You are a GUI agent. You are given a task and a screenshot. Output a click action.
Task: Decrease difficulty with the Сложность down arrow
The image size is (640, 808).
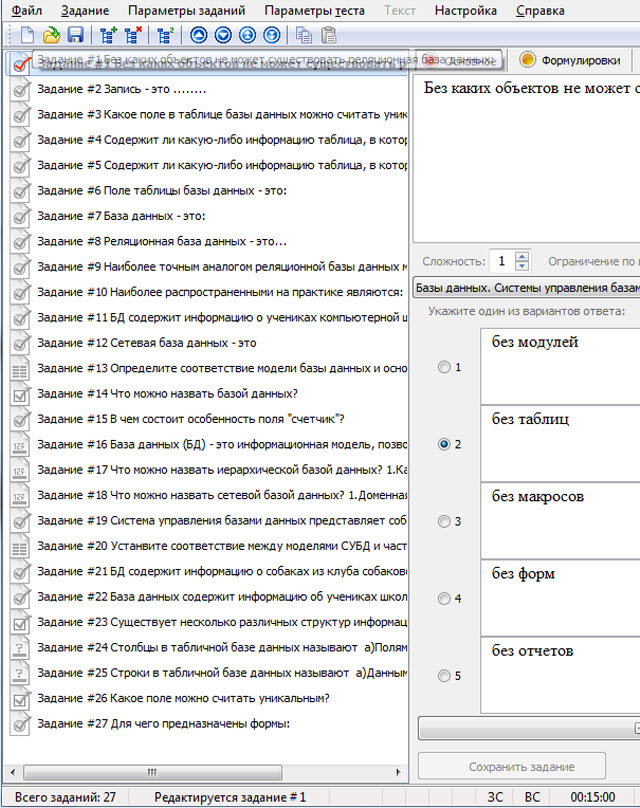coord(521,267)
